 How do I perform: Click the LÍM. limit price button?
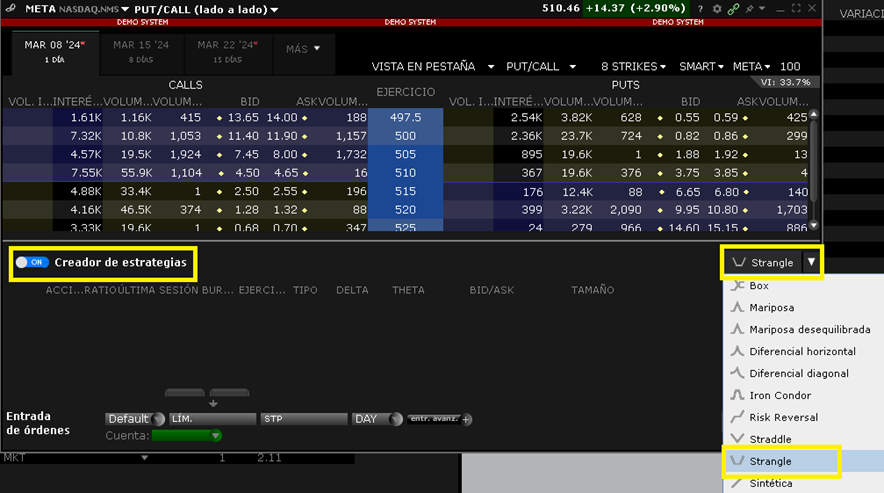(212, 419)
